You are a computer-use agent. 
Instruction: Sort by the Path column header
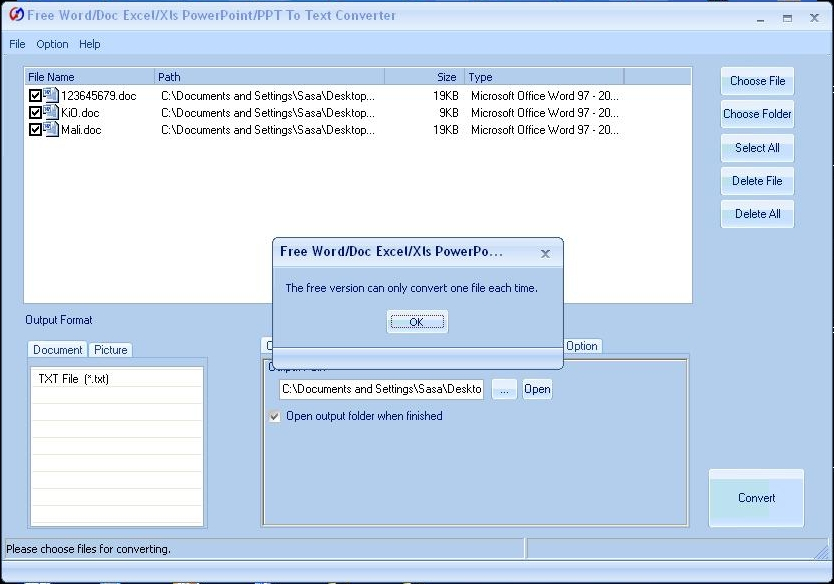(x=269, y=77)
